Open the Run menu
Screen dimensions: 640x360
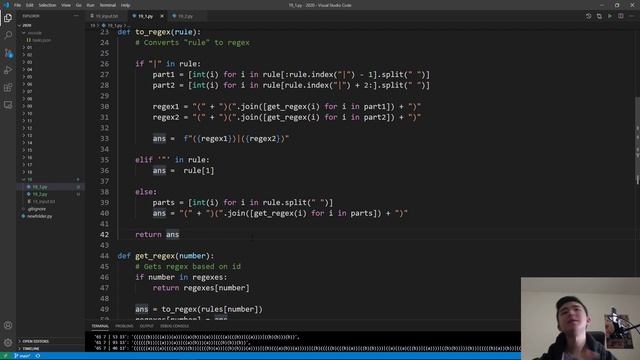90,5
